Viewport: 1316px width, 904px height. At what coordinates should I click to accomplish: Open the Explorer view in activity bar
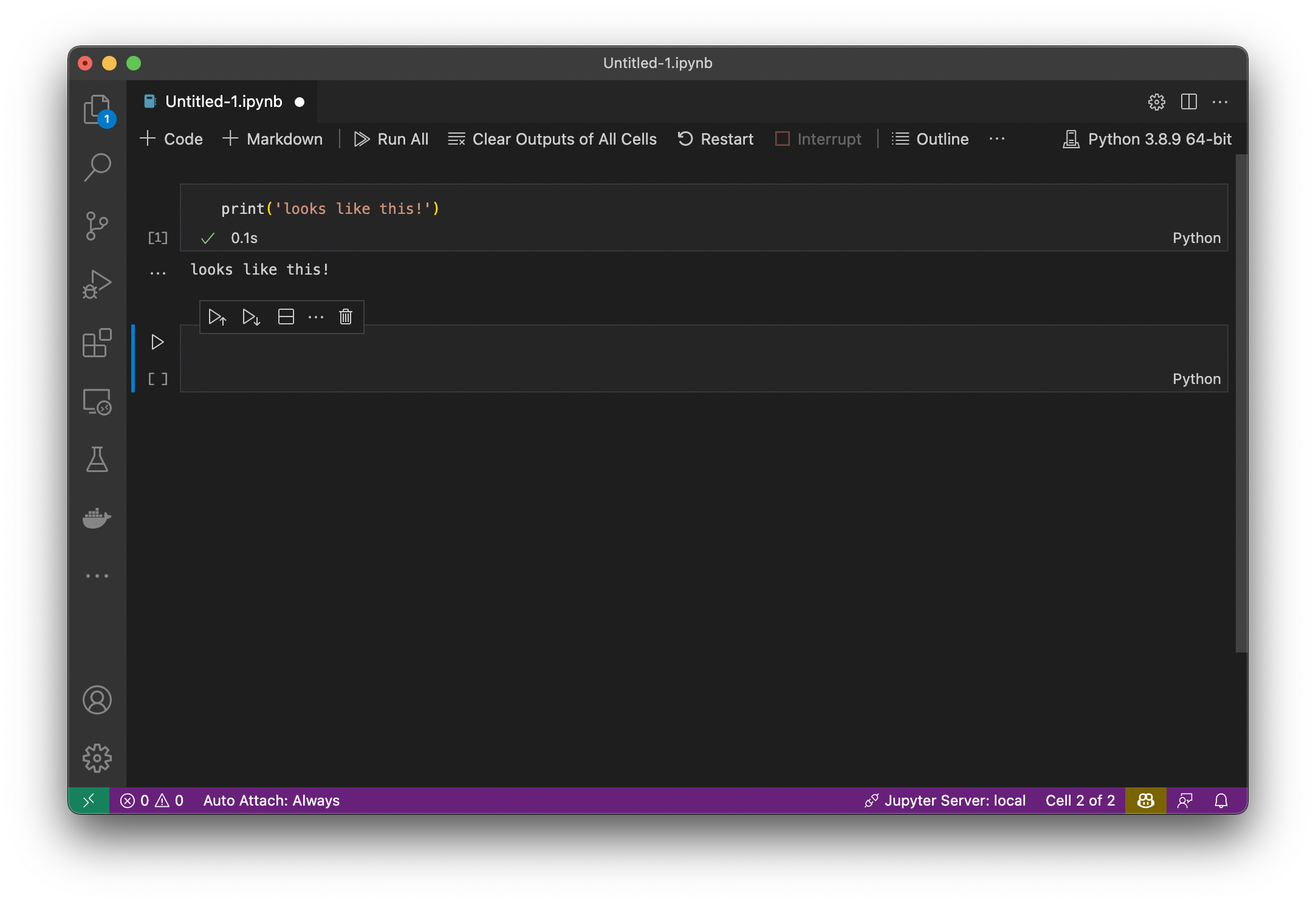[97, 110]
